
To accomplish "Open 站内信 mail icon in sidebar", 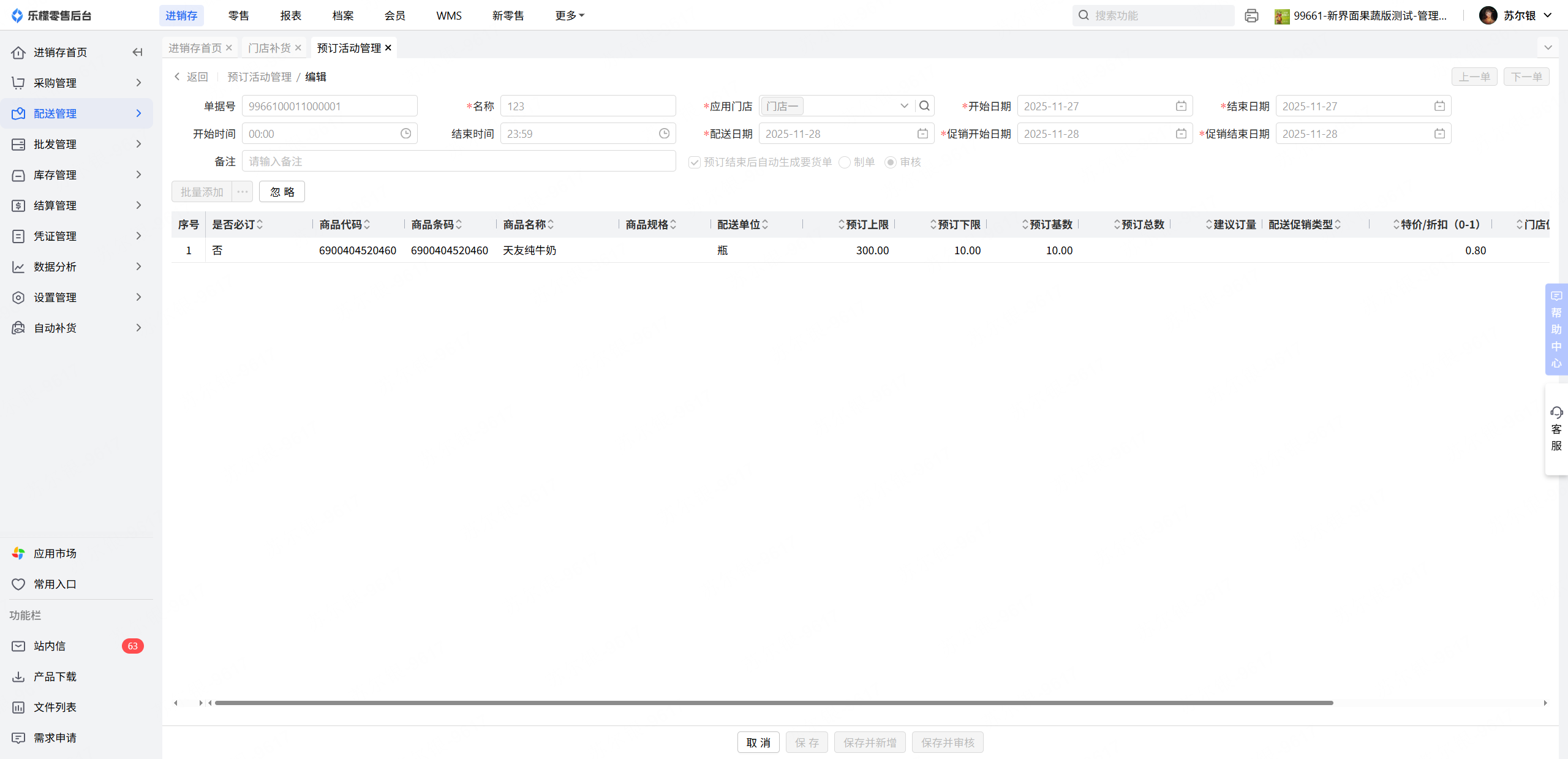I will coord(18,646).
